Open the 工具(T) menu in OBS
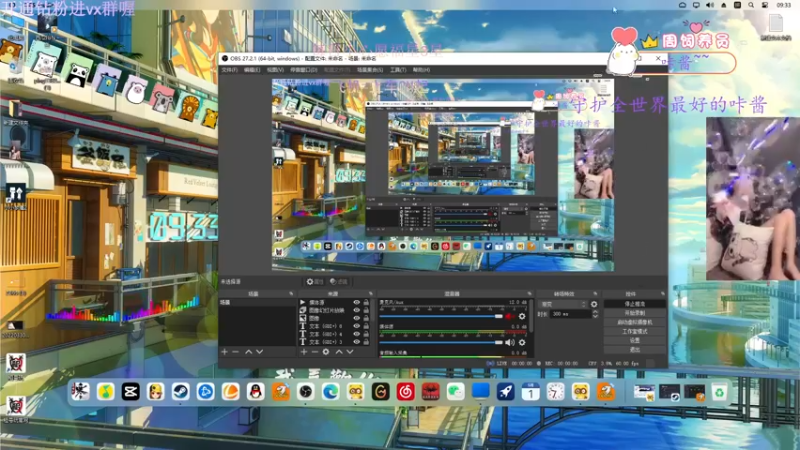The image size is (800, 450). pos(398,70)
